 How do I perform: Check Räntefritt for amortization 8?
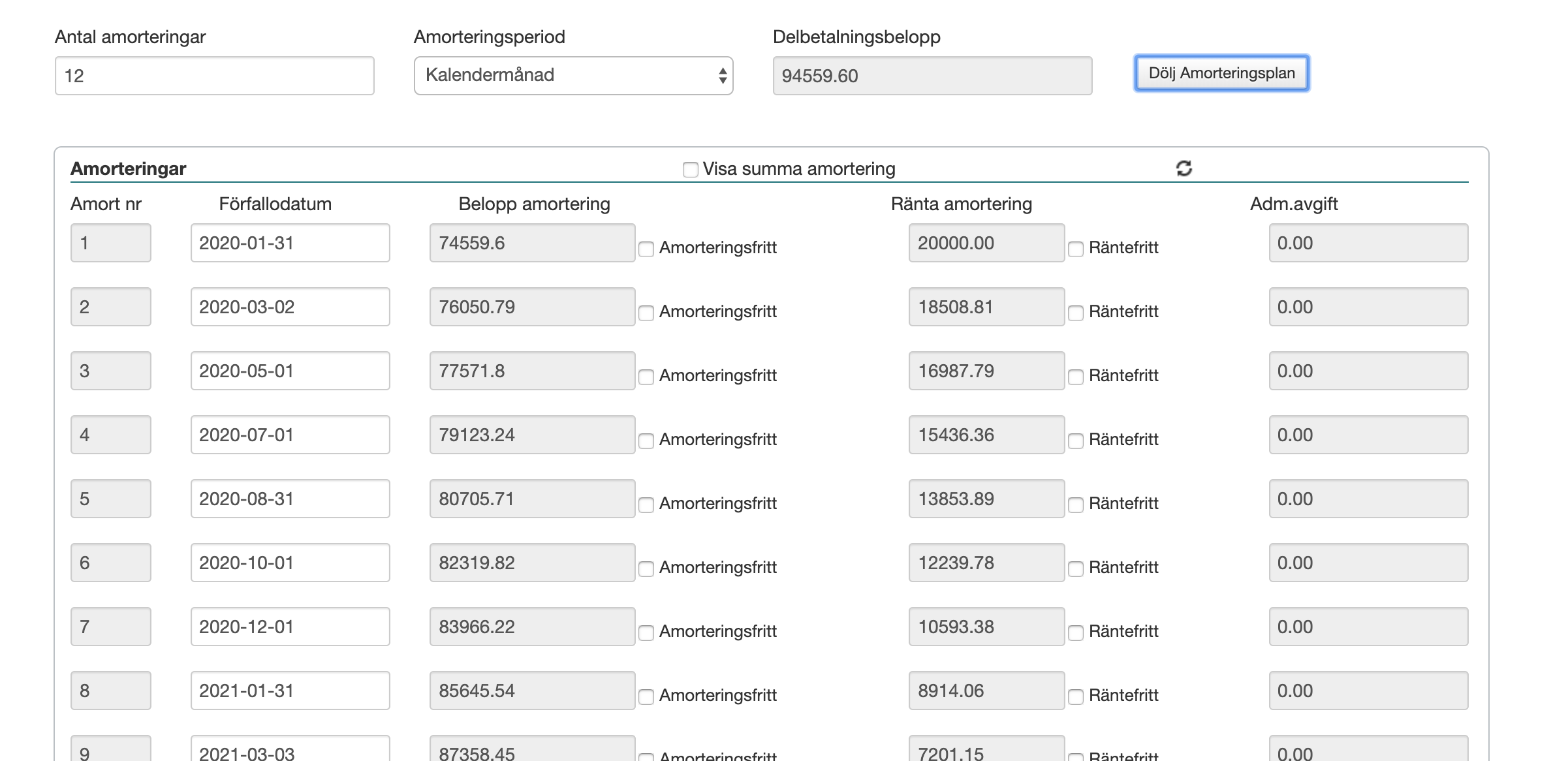[x=1076, y=696]
